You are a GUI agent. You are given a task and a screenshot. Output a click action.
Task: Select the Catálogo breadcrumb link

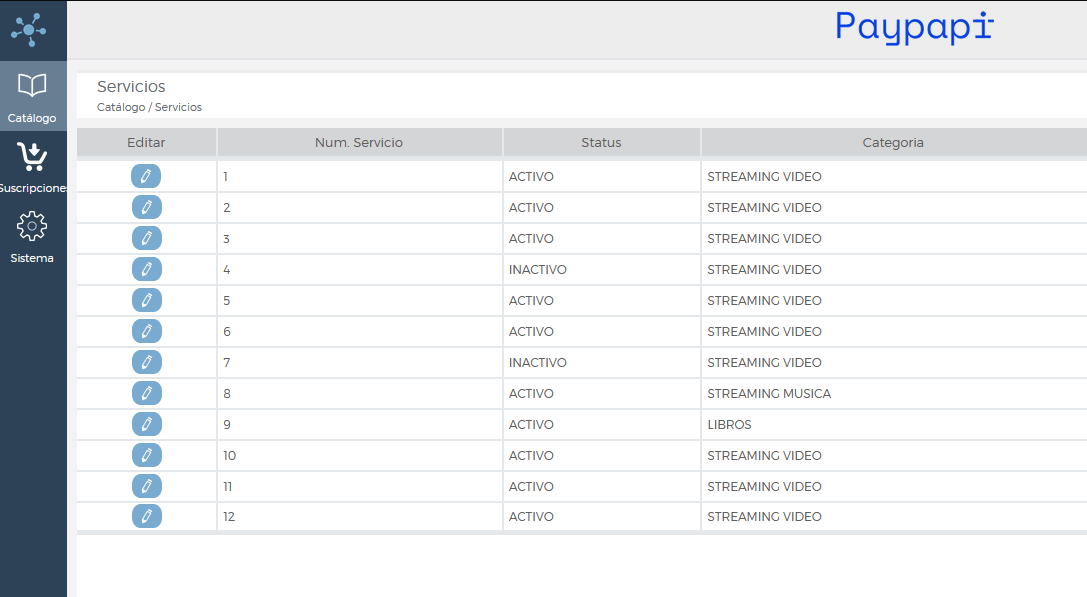[120, 107]
